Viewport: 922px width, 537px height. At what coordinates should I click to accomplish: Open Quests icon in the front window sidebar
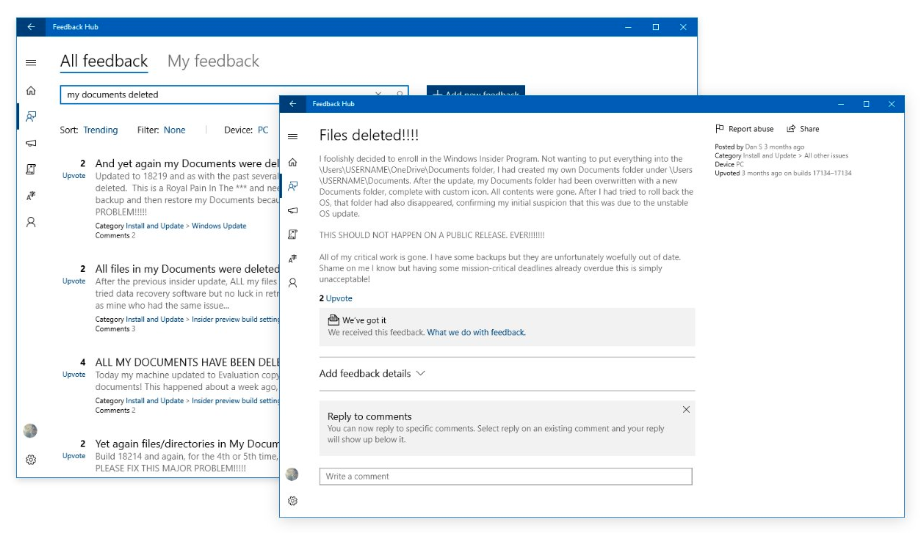tap(292, 234)
